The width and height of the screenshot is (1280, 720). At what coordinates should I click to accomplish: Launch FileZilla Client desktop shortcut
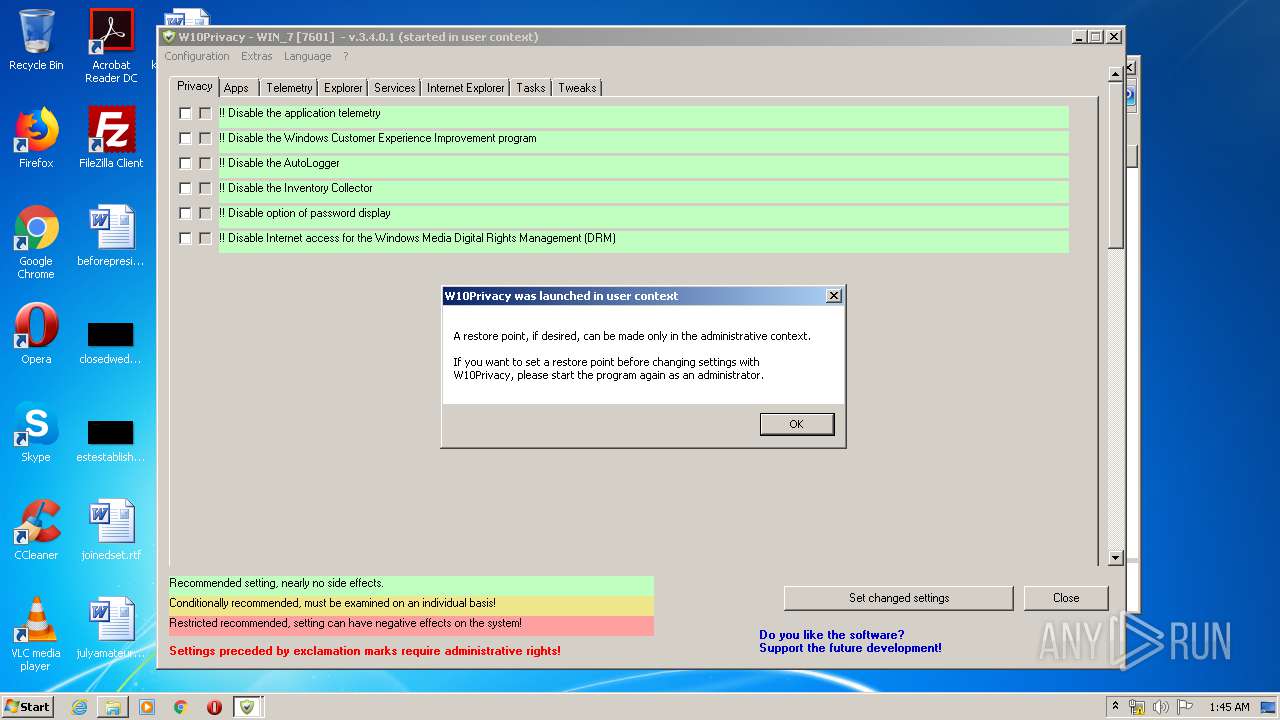point(111,138)
